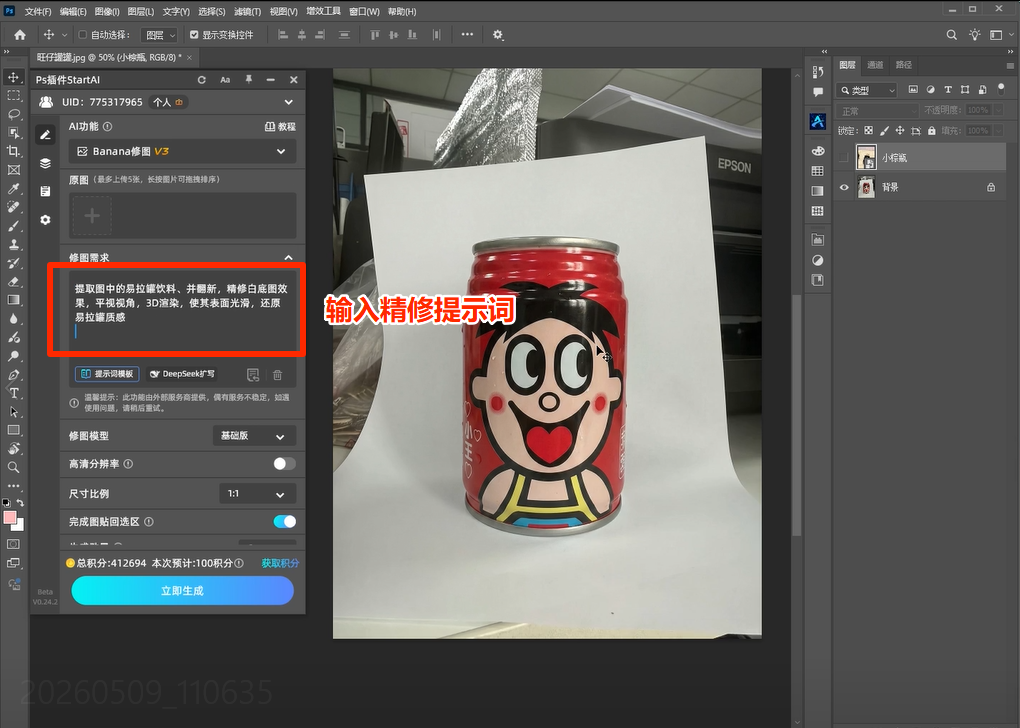Viewport: 1020px width, 728px height.
Task: Switch to the 通道 tab
Action: click(x=875, y=65)
